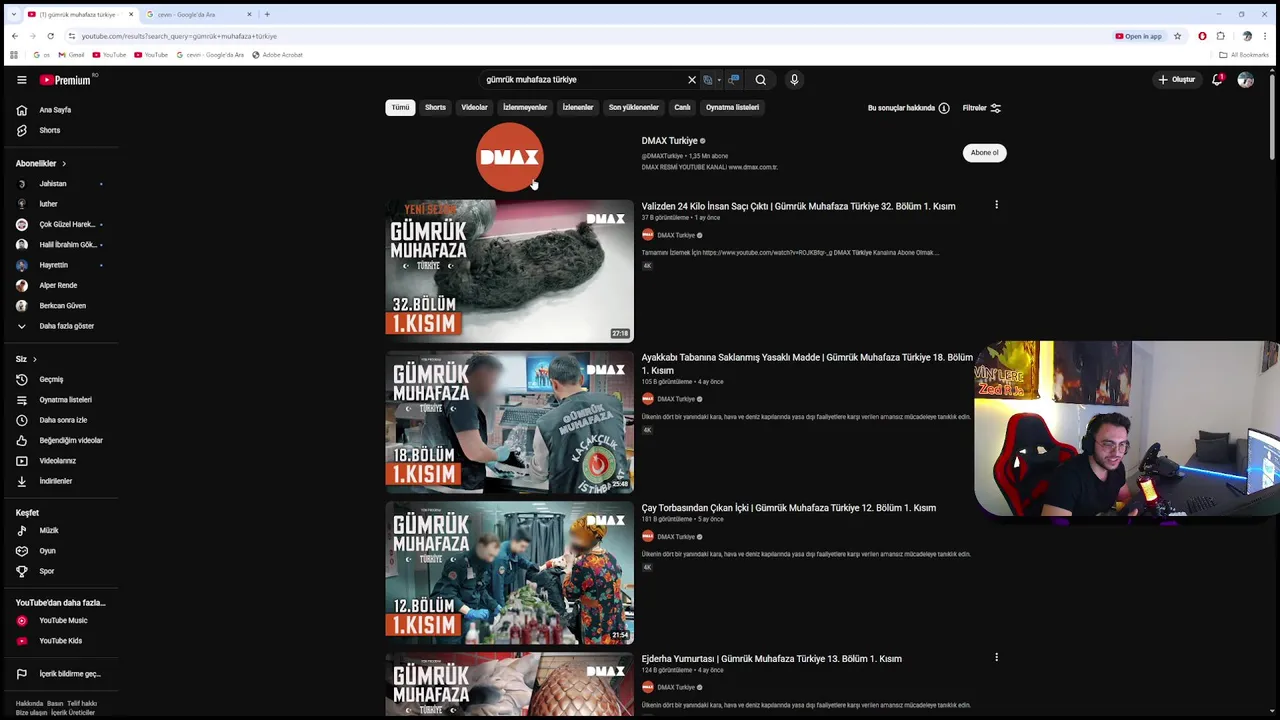Click the magnifier search button
Image resolution: width=1280 pixels, height=720 pixels.
pyautogui.click(x=761, y=80)
